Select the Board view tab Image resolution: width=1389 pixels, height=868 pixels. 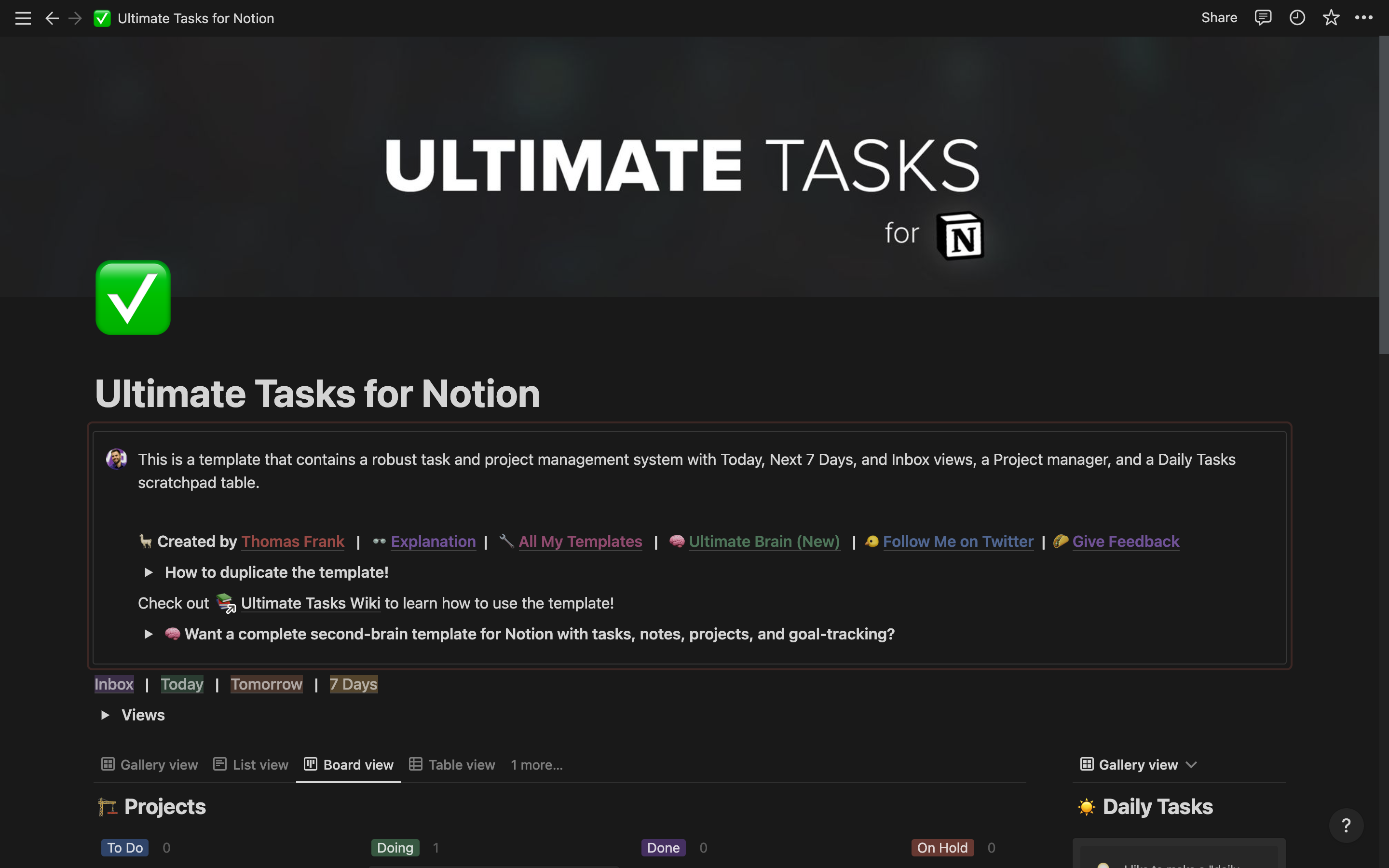coord(348,765)
